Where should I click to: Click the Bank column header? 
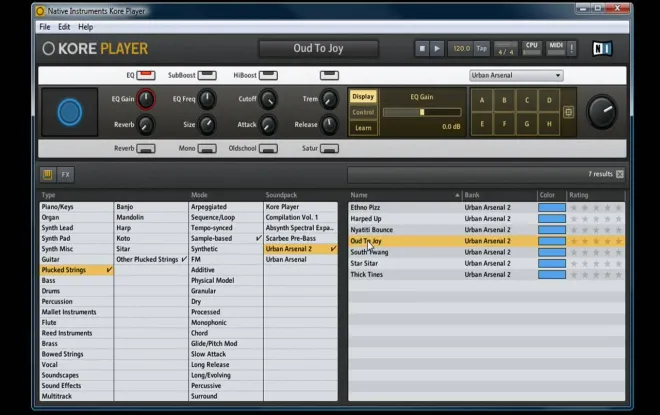[472, 195]
